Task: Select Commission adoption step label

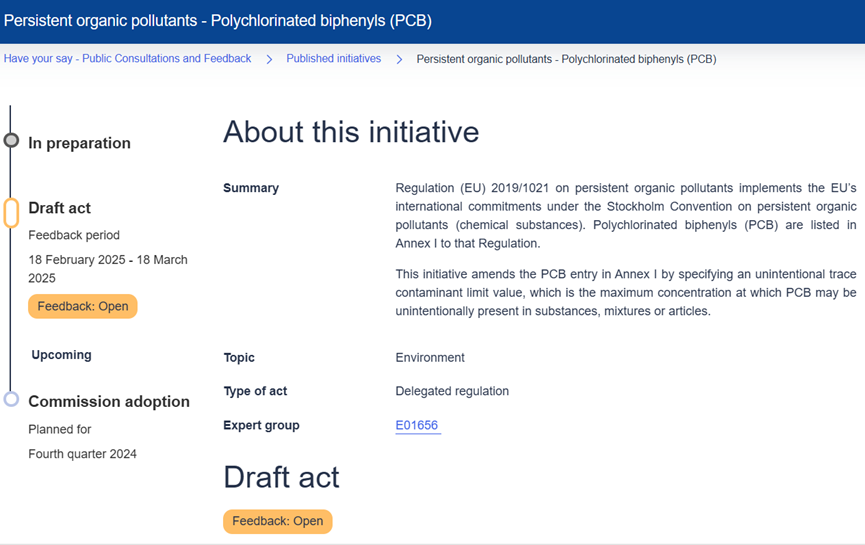Action: 108,401
